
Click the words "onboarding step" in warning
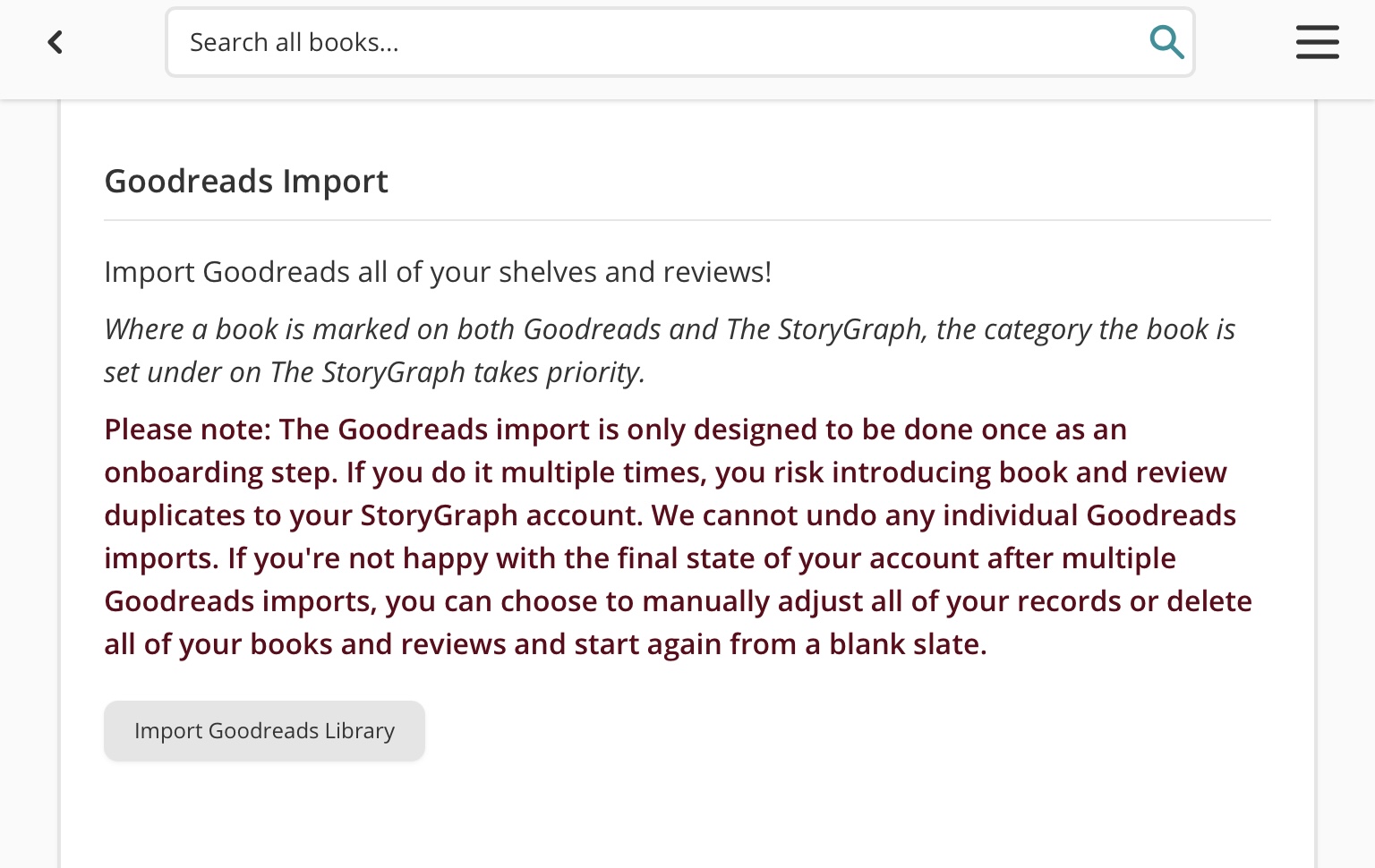(x=219, y=472)
